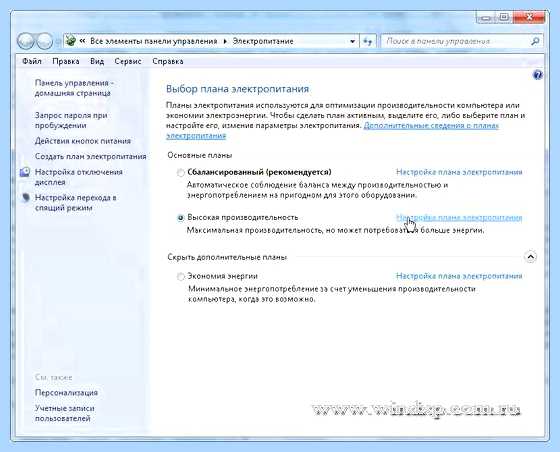Open the Справка menu
This screenshot has width=560, height=452.
tap(168, 61)
